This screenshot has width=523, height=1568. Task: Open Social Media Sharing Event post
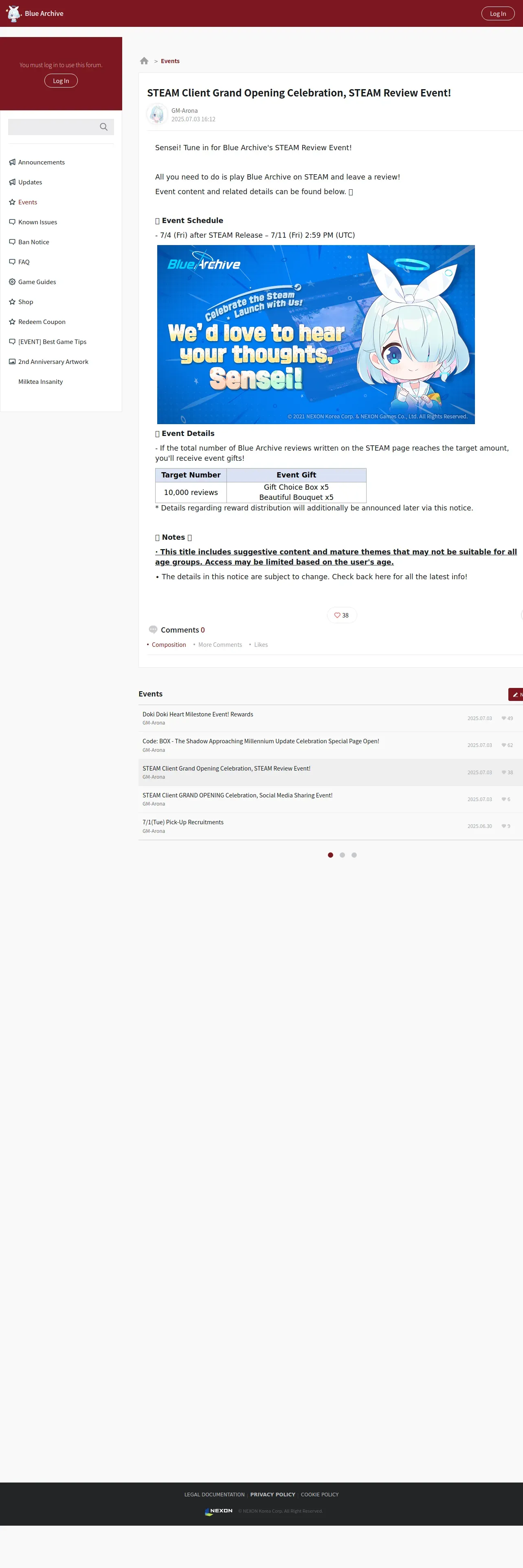coord(237,795)
